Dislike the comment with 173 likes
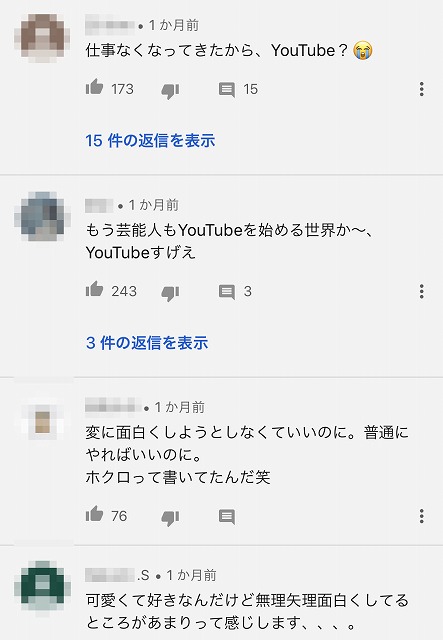443x640 pixels. point(170,91)
